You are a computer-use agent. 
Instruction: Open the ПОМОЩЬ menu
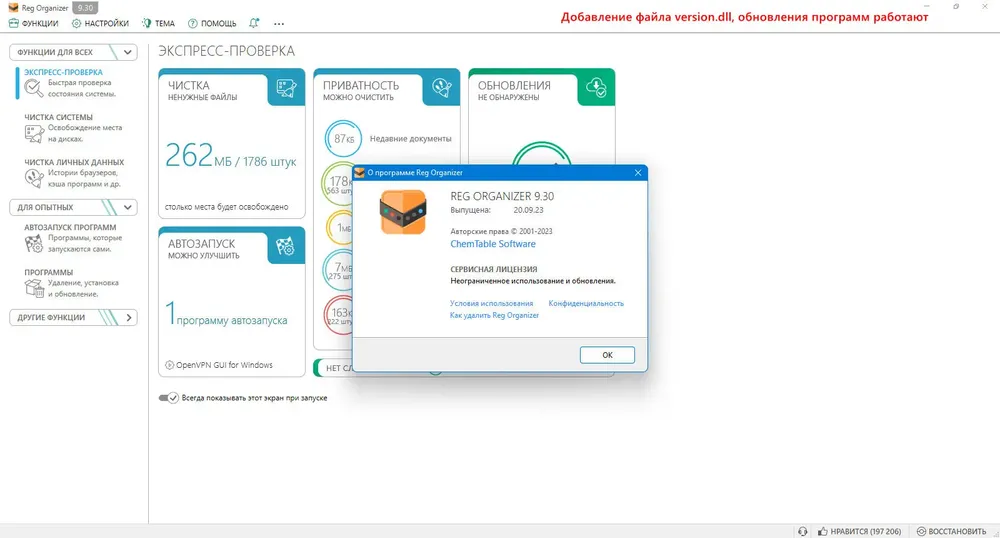pos(212,24)
